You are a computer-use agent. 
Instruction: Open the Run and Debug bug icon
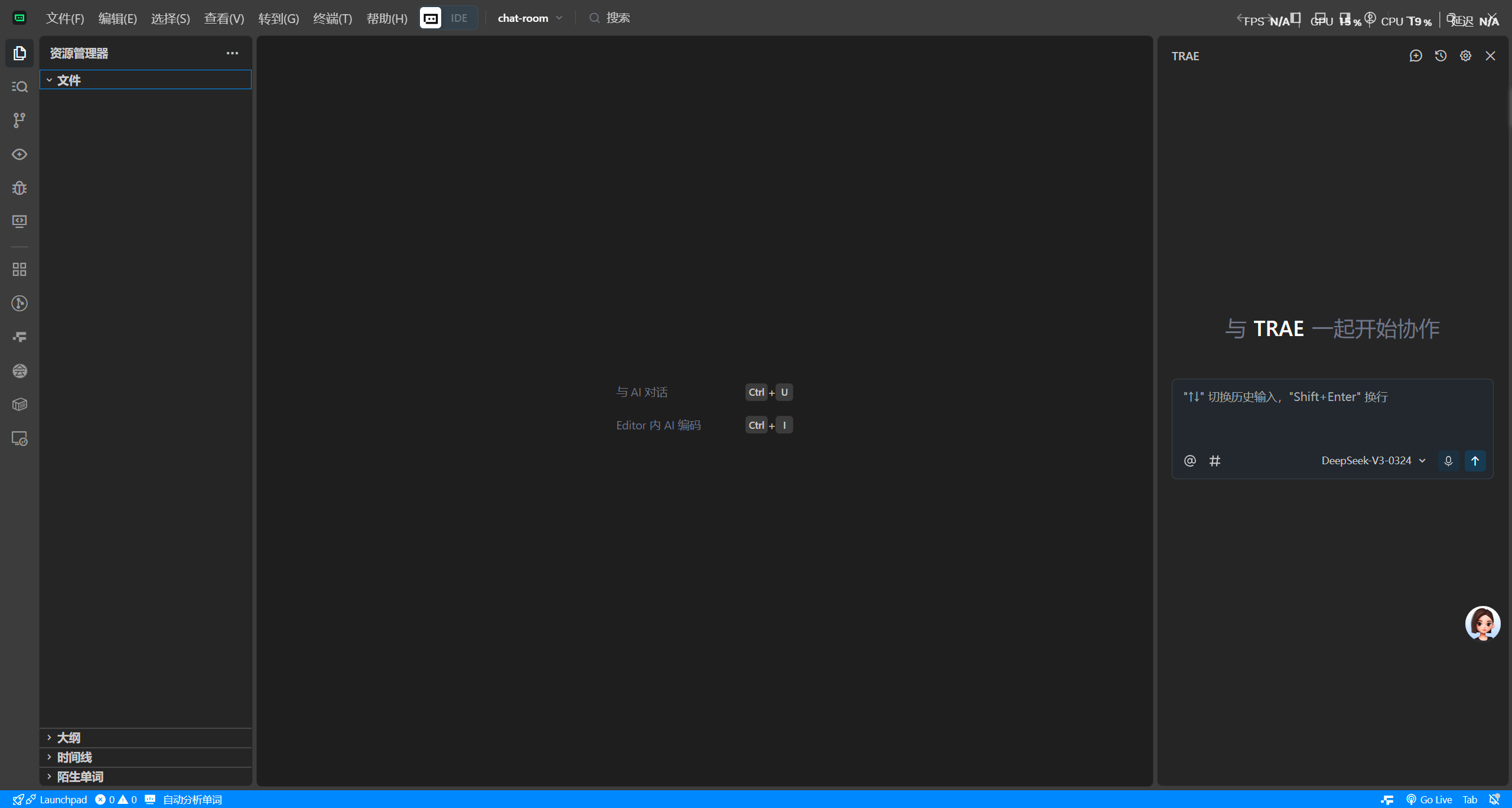pyautogui.click(x=19, y=188)
